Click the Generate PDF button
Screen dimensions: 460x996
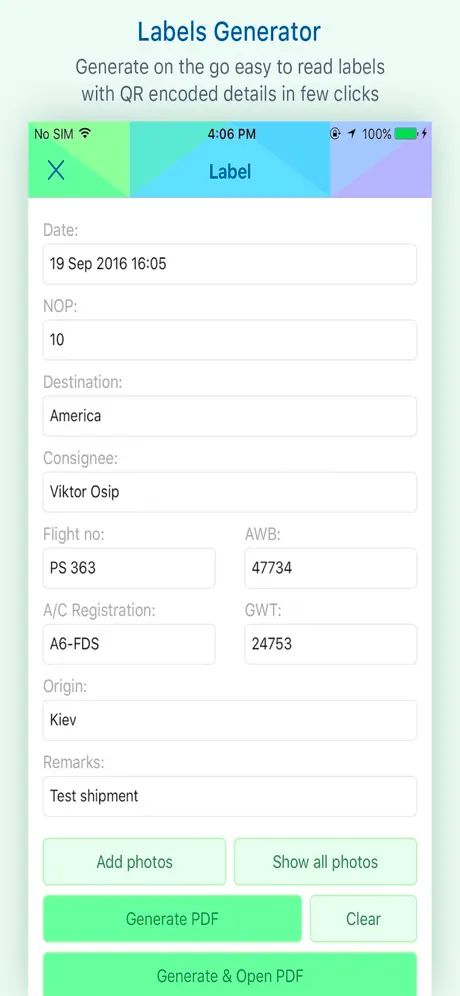coord(172,919)
